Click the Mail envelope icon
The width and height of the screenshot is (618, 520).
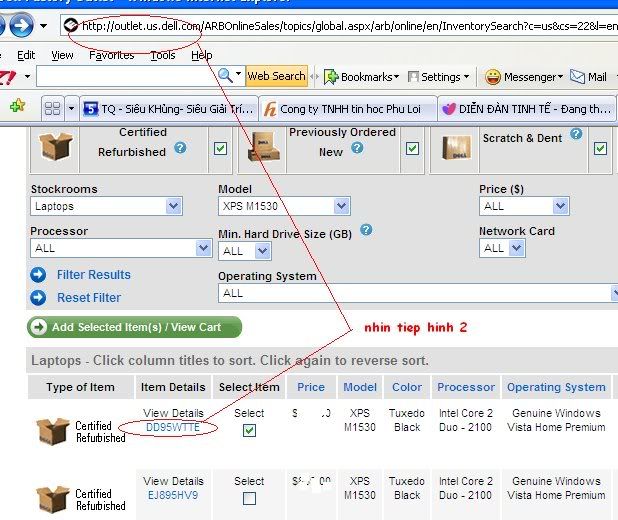pos(577,76)
